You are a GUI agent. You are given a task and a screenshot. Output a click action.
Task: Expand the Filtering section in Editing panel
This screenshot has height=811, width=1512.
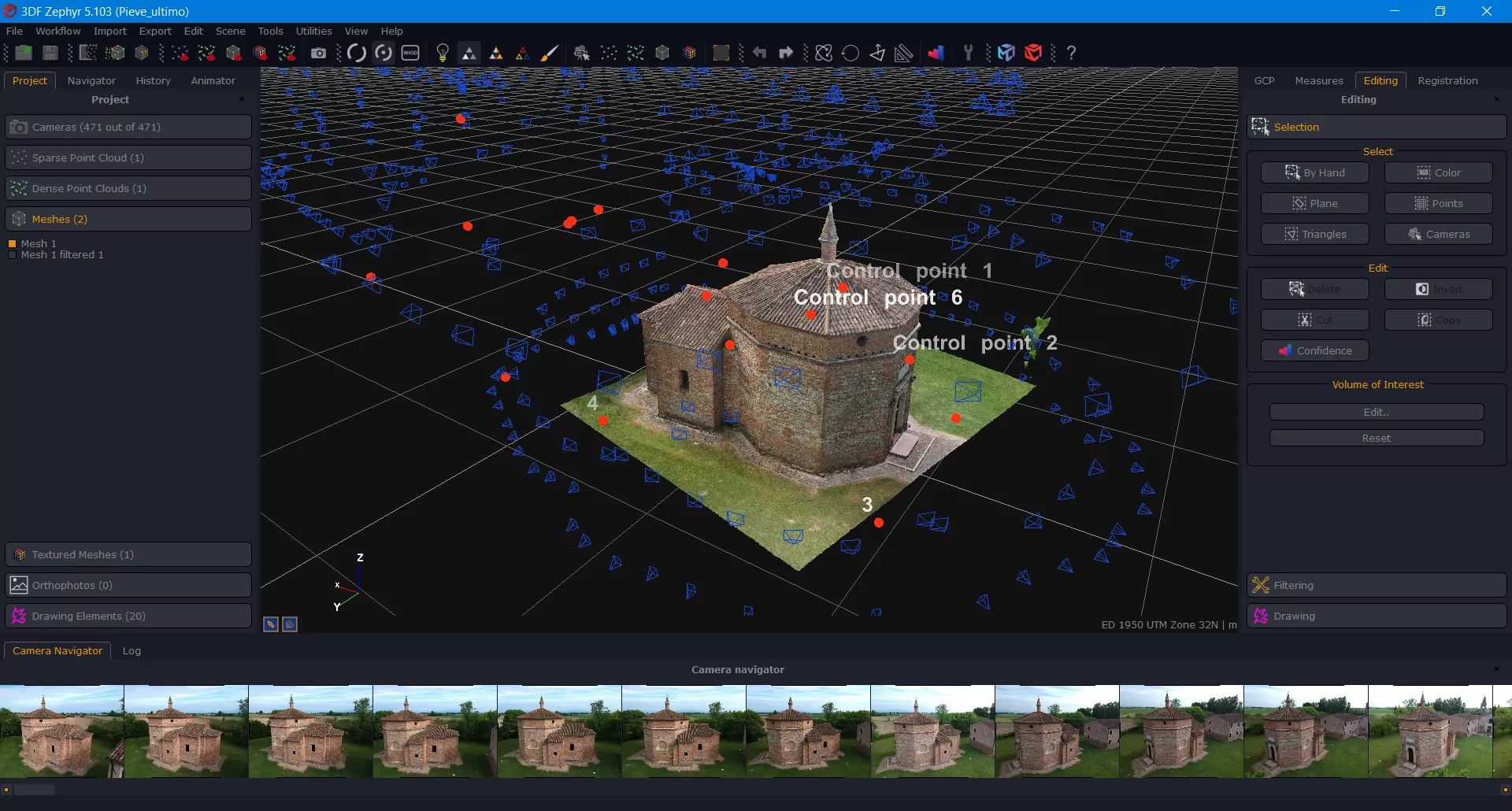point(1377,585)
